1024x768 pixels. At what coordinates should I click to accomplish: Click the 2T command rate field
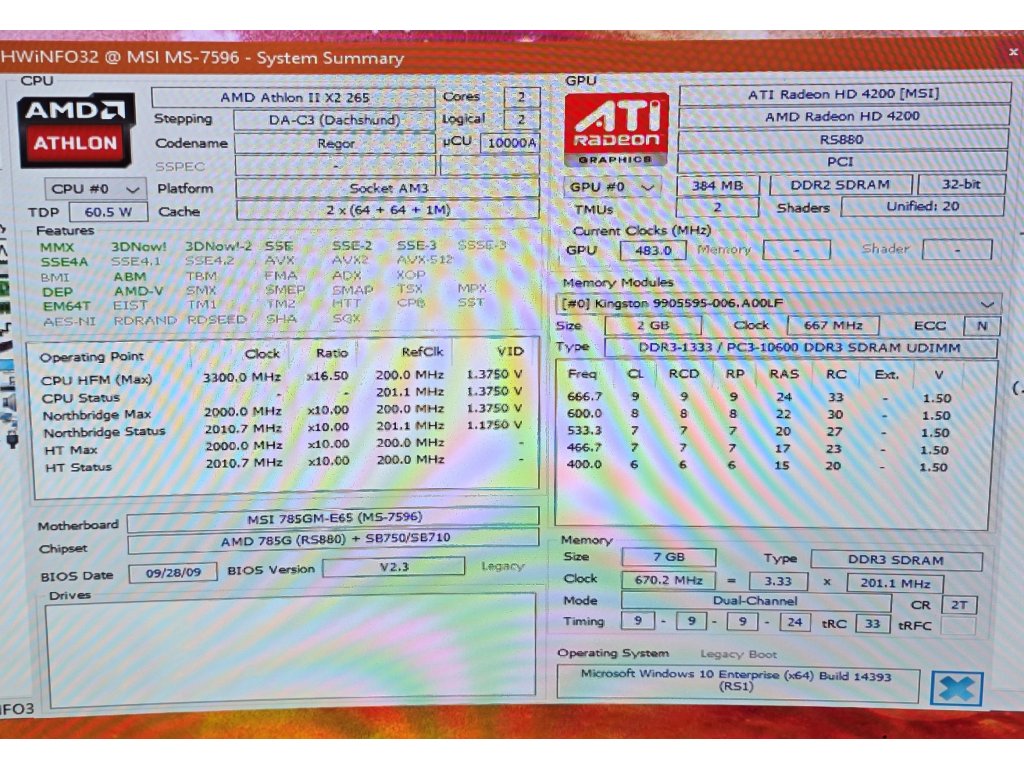click(x=959, y=605)
